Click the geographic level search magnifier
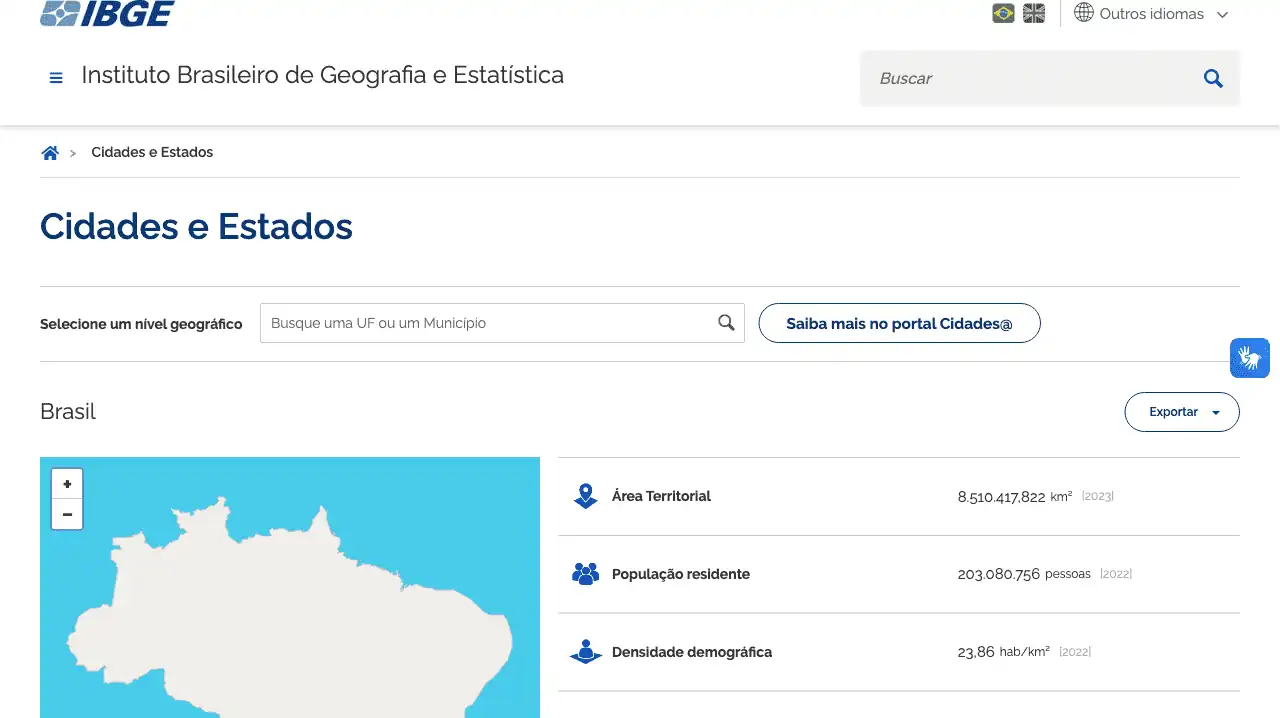The width and height of the screenshot is (1280, 718). tap(726, 323)
